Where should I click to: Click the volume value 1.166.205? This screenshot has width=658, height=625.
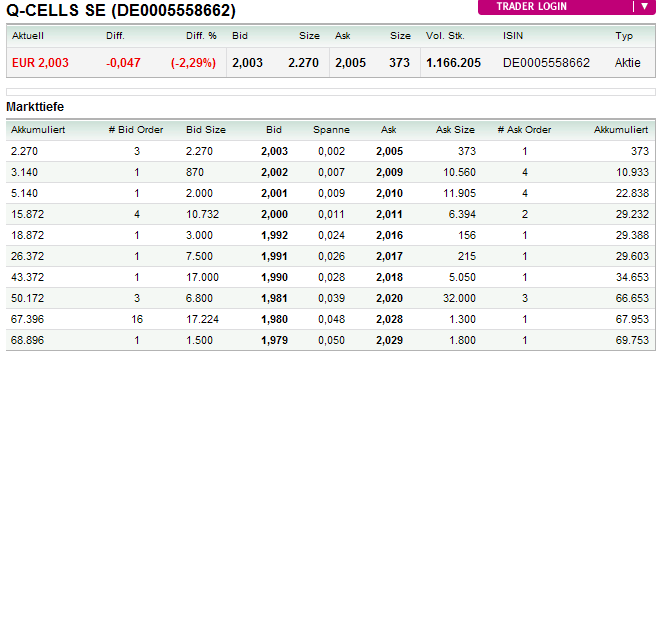(453, 63)
